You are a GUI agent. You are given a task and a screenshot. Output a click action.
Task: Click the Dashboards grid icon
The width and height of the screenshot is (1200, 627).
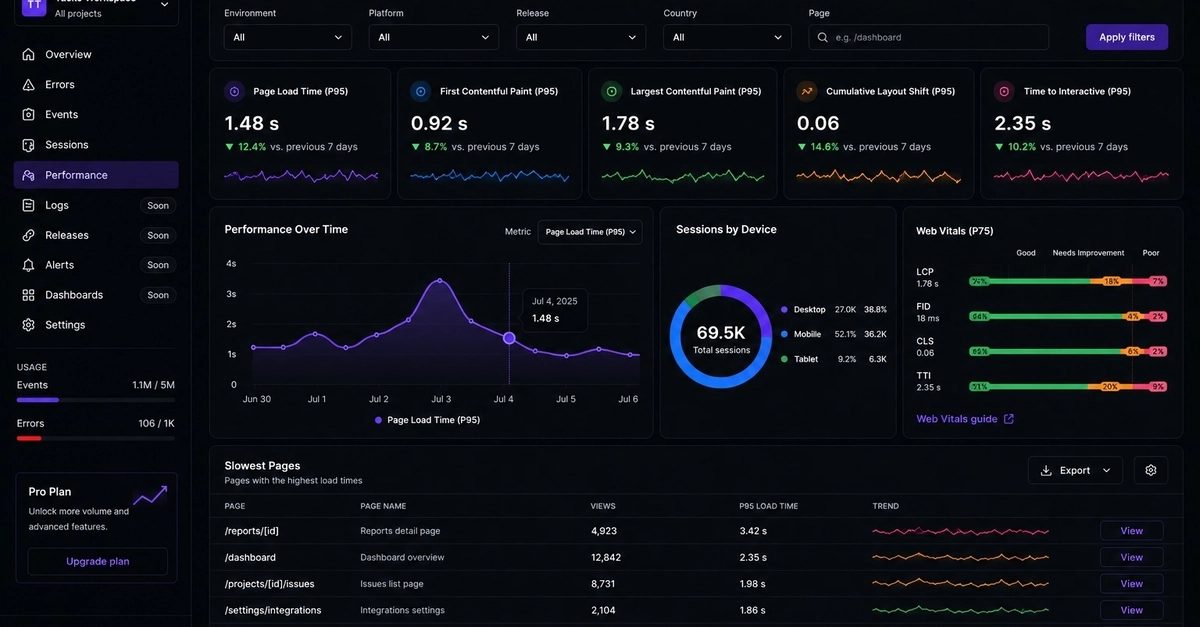click(x=28, y=295)
